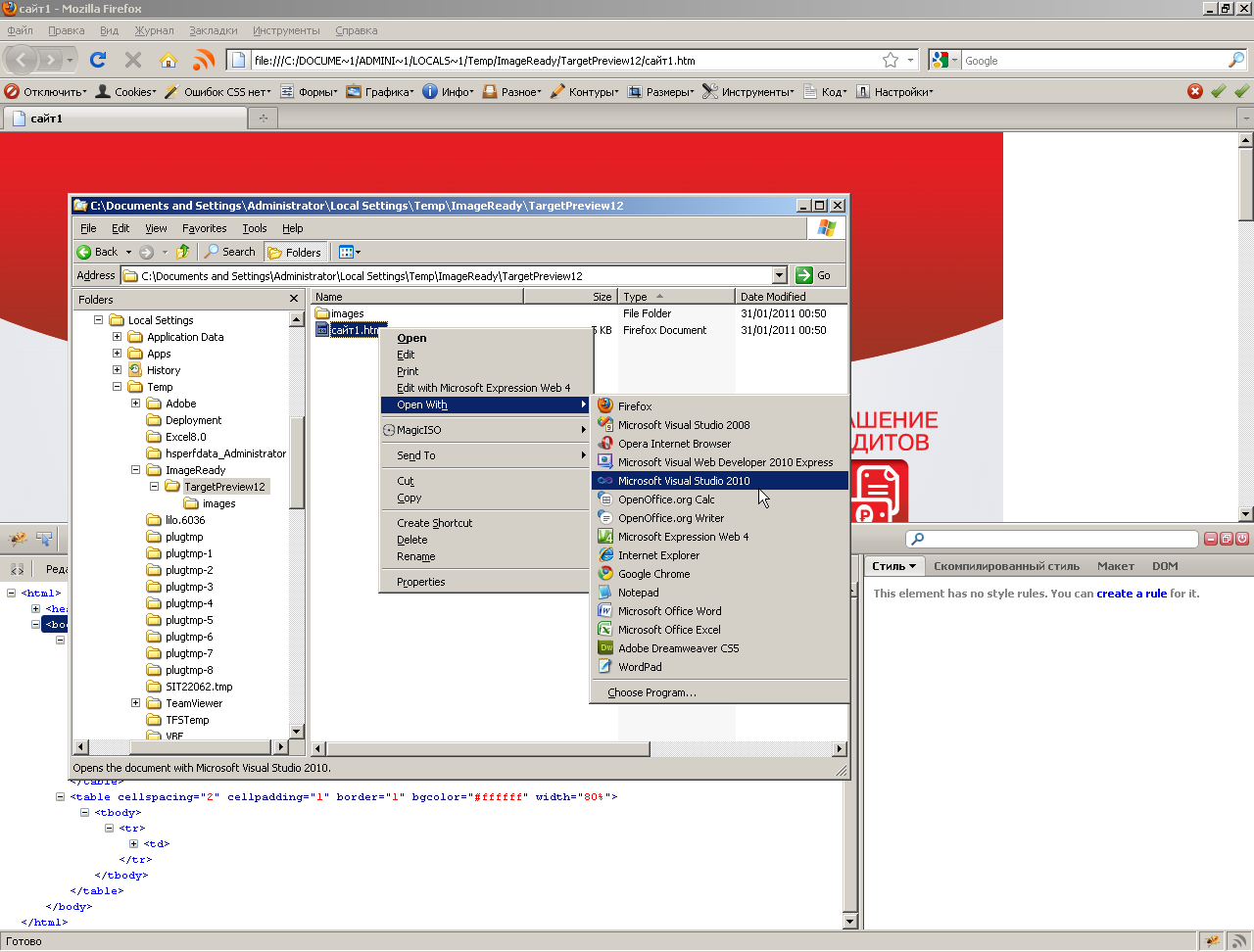Image resolution: width=1254 pixels, height=952 pixels.
Task: Open the images folder in the file list
Action: (x=339, y=313)
